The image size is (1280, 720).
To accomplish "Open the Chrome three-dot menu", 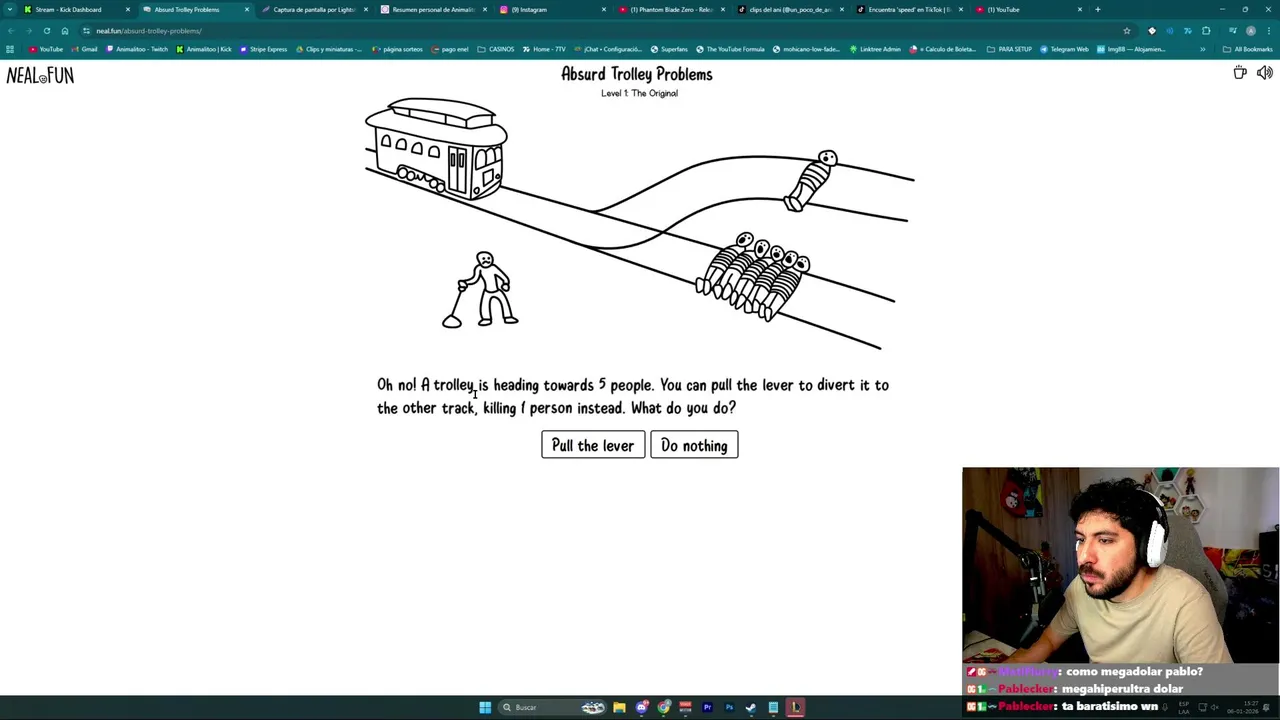I will [1269, 31].
